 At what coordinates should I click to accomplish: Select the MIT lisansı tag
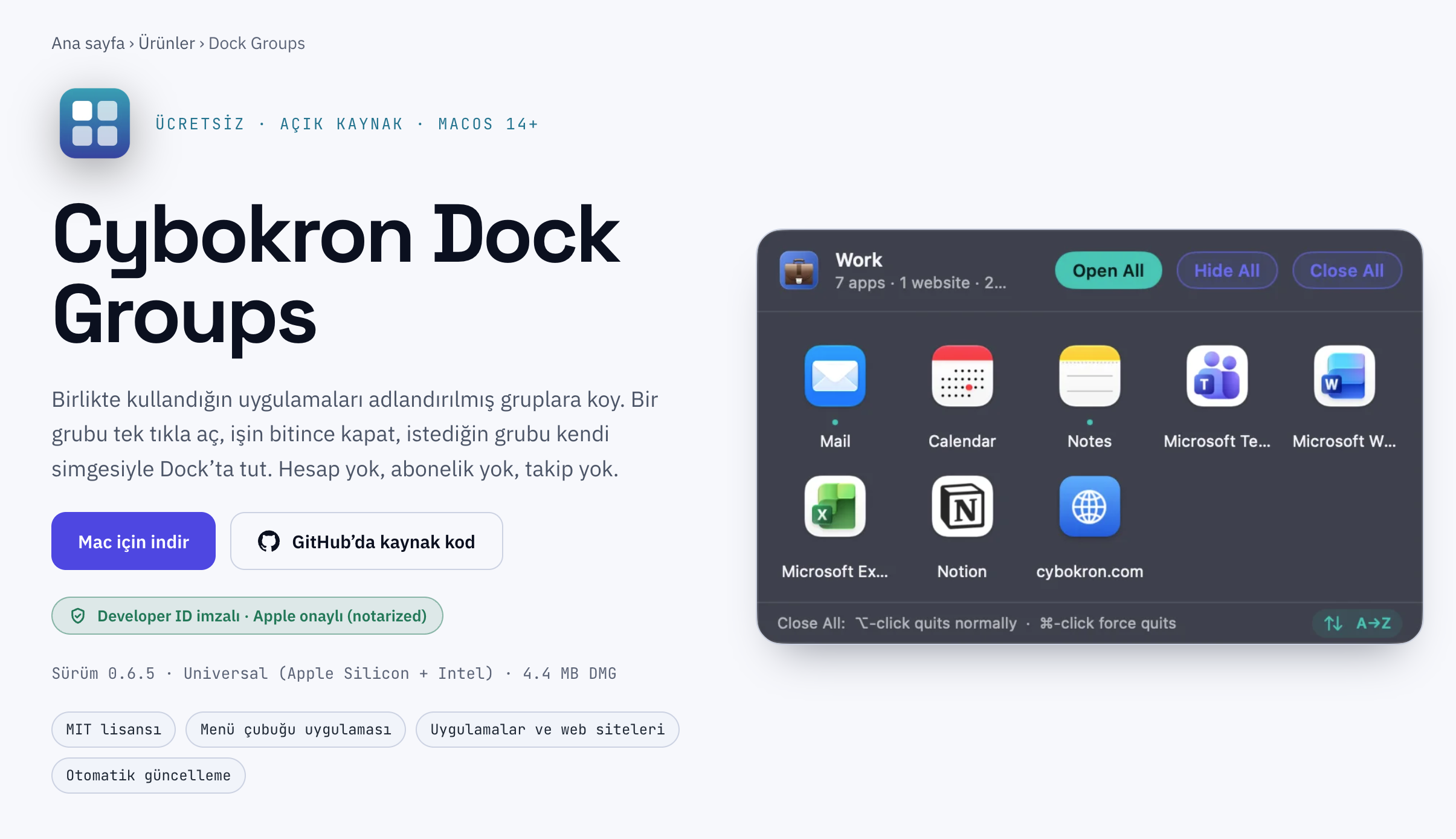[x=114, y=729]
